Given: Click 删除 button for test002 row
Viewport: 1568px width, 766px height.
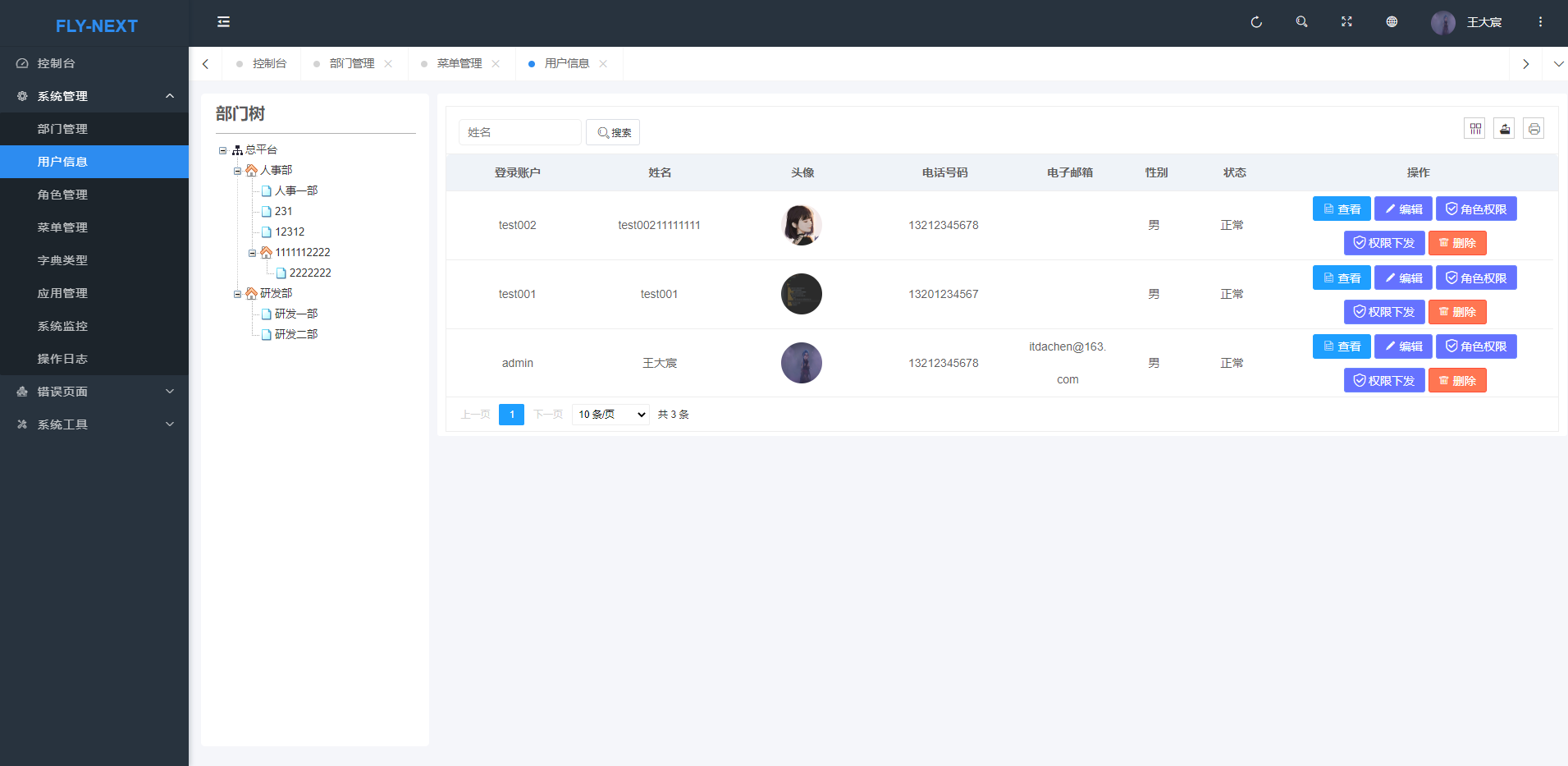Looking at the screenshot, I should [1457, 243].
